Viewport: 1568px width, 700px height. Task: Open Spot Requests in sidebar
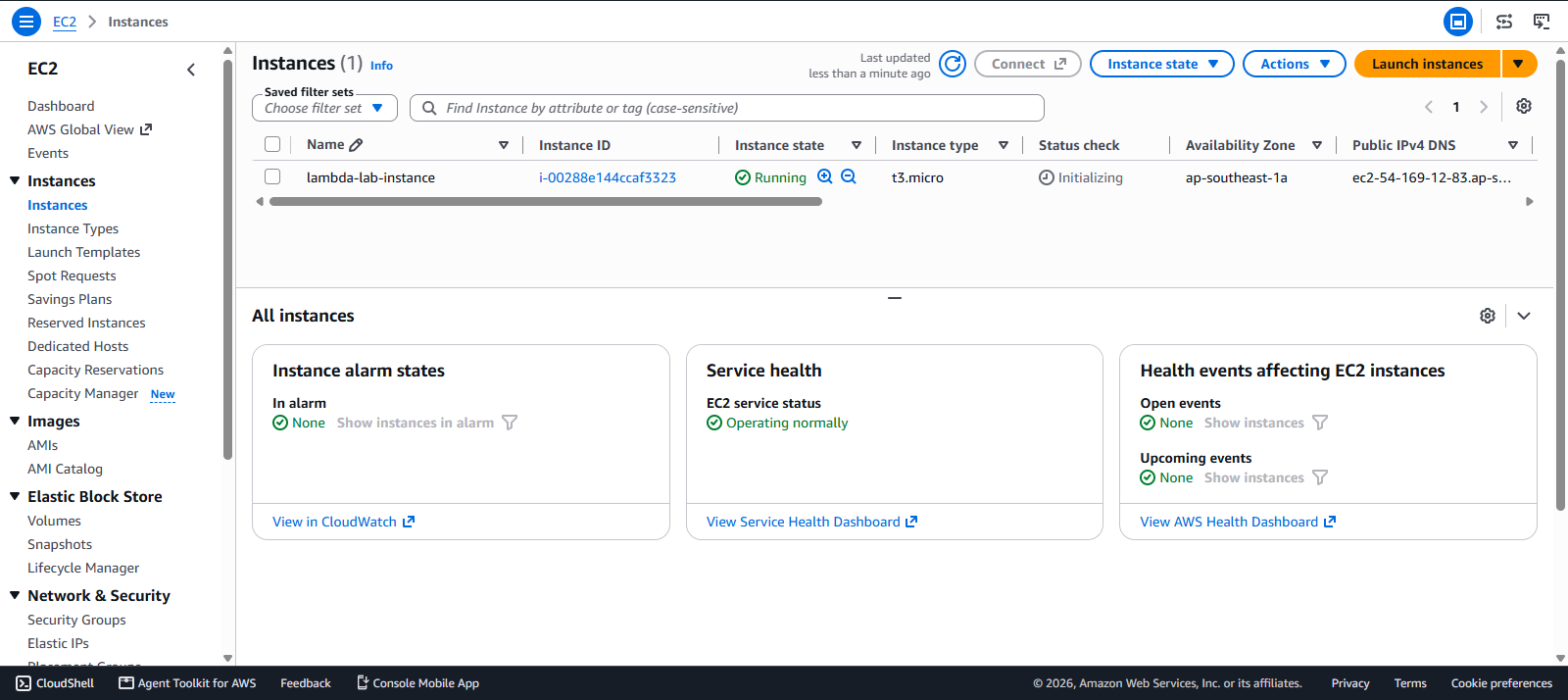click(72, 275)
